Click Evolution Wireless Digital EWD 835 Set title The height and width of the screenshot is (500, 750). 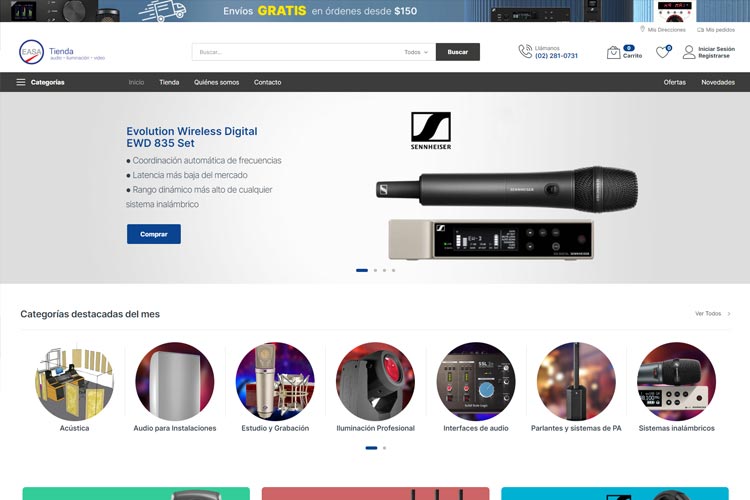(x=192, y=137)
